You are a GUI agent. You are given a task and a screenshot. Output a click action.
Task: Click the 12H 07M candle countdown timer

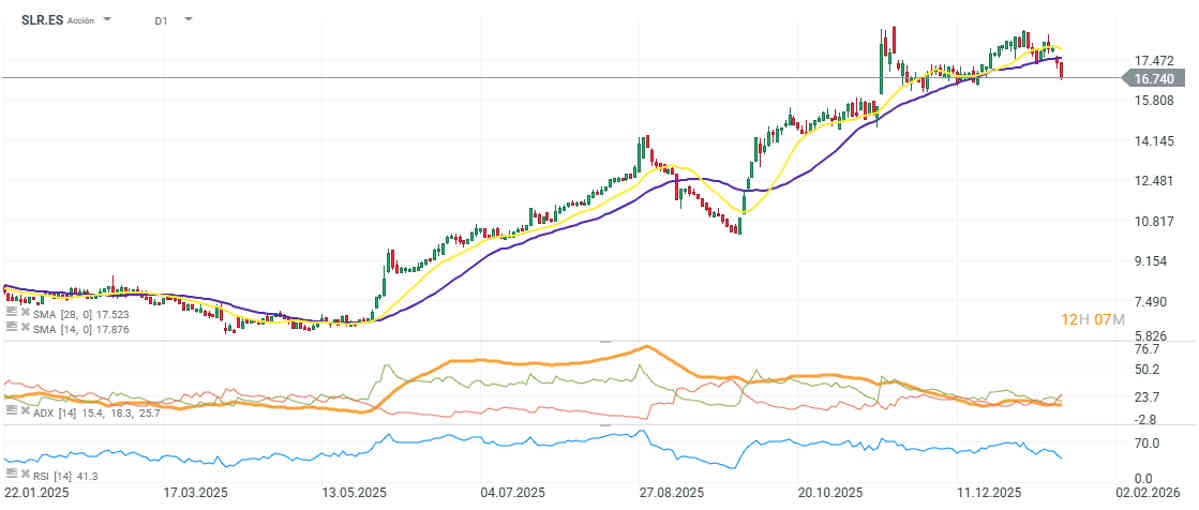(1093, 319)
